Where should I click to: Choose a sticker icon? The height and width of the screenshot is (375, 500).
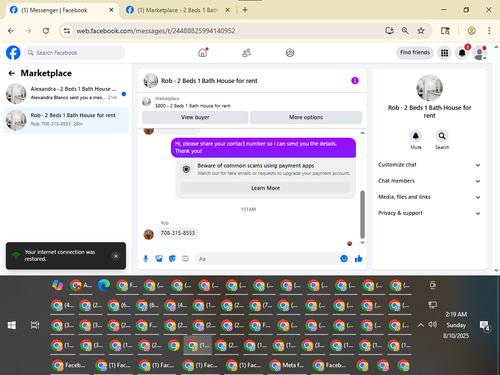pos(172,259)
